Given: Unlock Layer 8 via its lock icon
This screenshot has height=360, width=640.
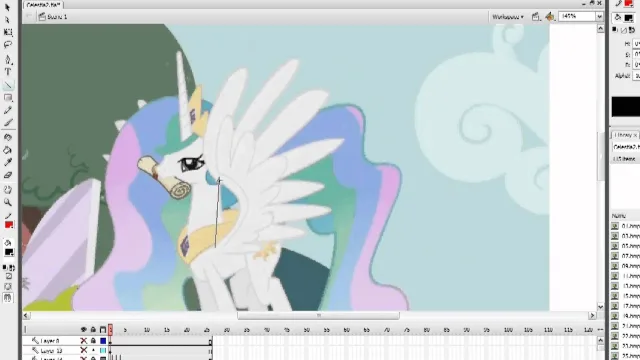Looking at the screenshot, I should (x=93, y=340).
